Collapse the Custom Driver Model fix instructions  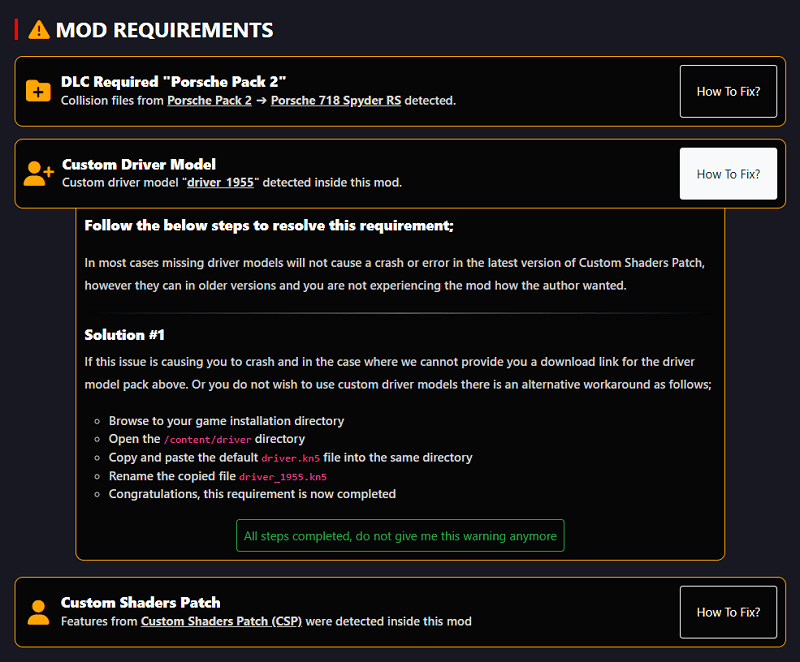point(728,173)
